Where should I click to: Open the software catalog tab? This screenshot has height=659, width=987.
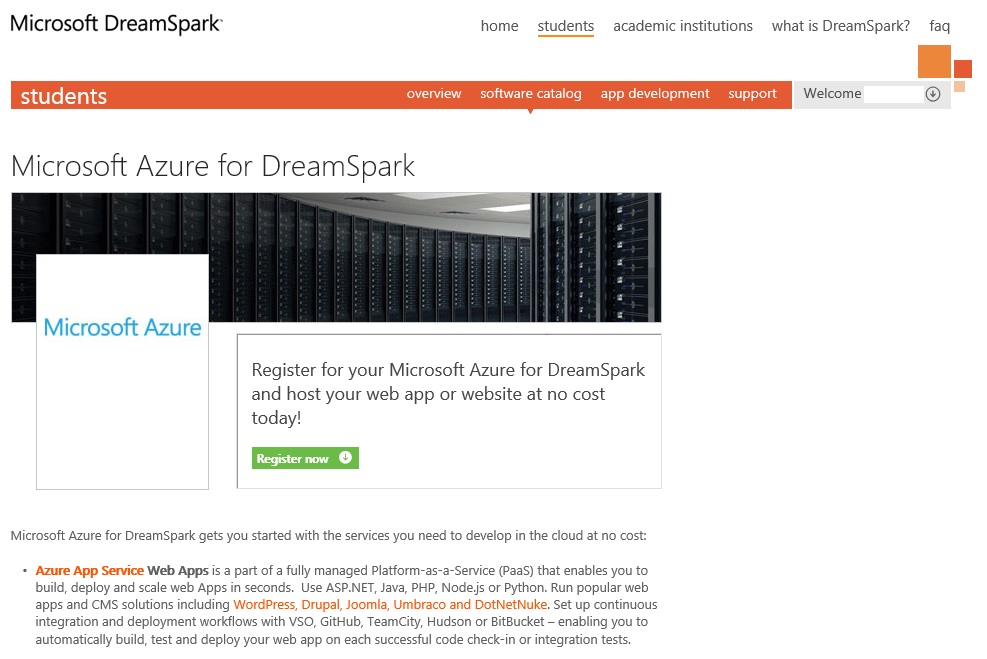(531, 93)
